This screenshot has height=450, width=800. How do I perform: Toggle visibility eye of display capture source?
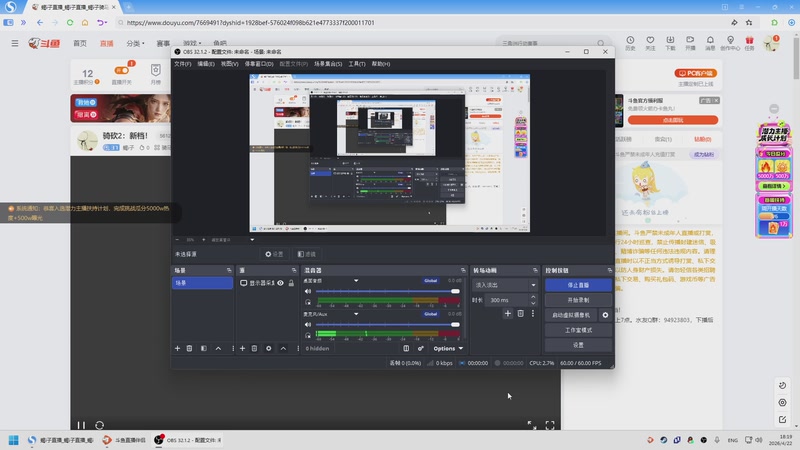[280, 283]
